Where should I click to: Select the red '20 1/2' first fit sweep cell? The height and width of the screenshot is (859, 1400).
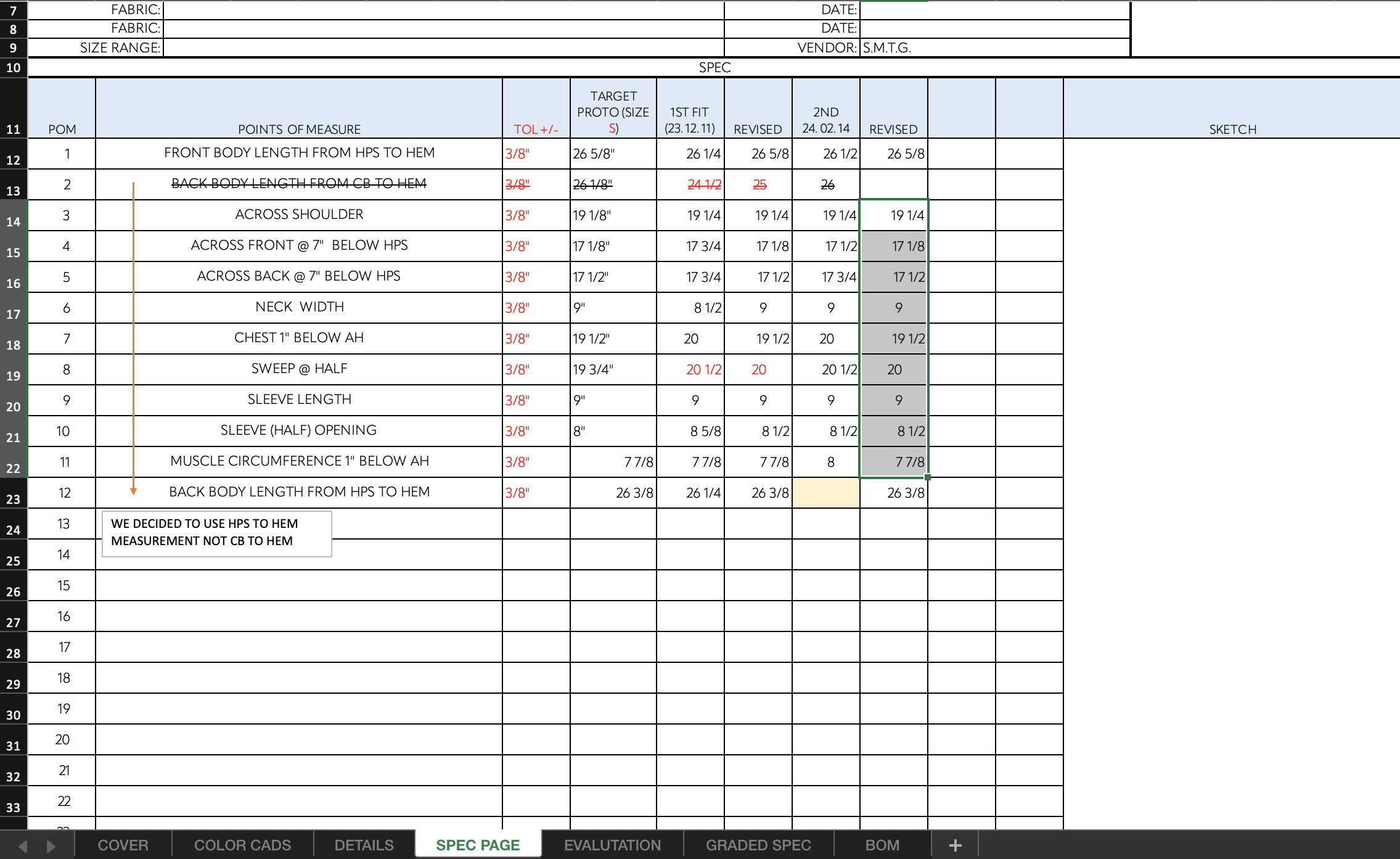point(690,369)
